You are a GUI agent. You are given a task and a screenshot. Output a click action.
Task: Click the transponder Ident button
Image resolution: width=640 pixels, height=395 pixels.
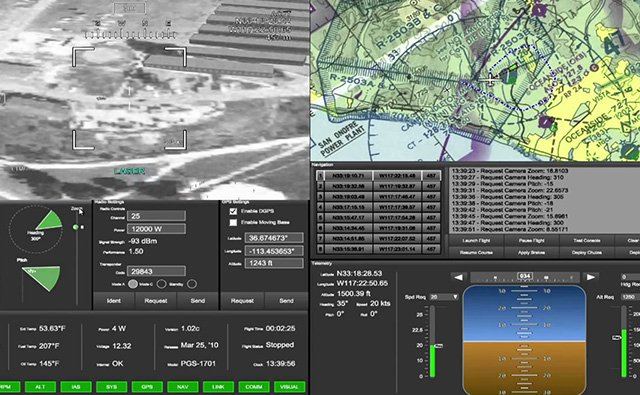(114, 301)
